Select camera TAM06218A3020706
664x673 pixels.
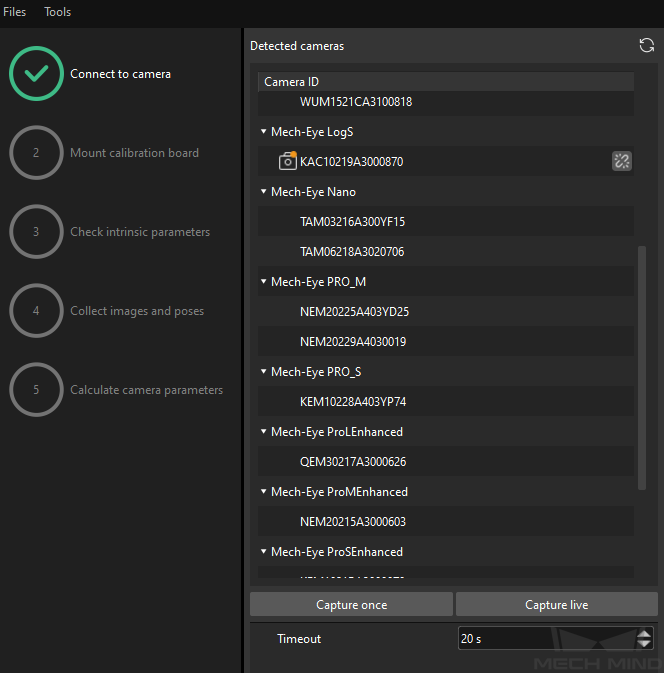pos(446,252)
